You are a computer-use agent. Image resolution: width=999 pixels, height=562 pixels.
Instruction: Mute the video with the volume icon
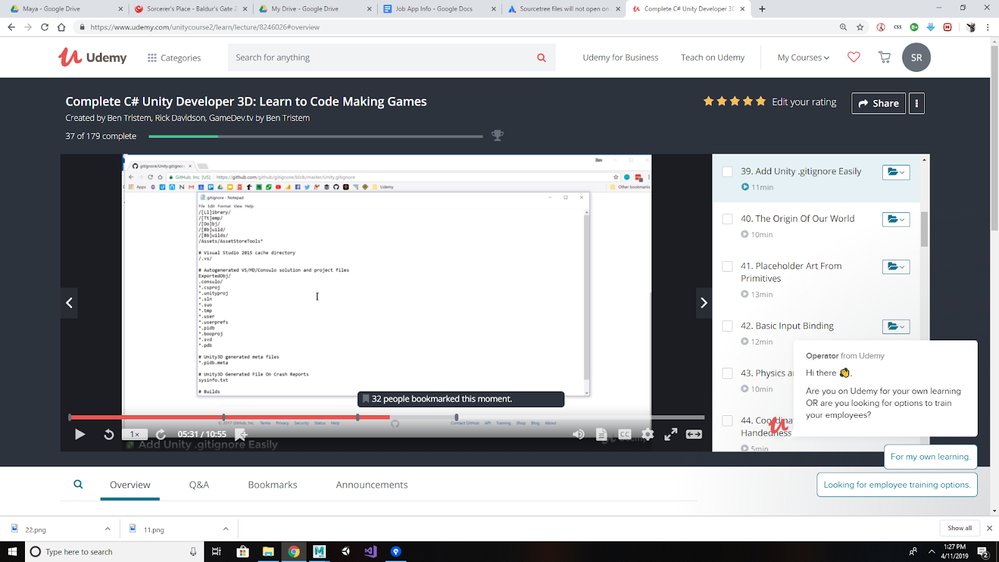click(578, 434)
